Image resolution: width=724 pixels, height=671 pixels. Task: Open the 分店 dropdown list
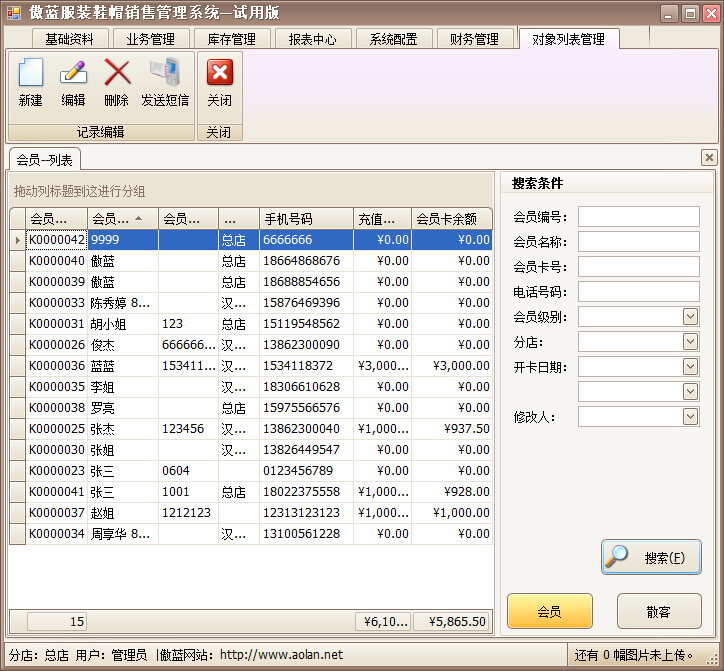point(690,342)
